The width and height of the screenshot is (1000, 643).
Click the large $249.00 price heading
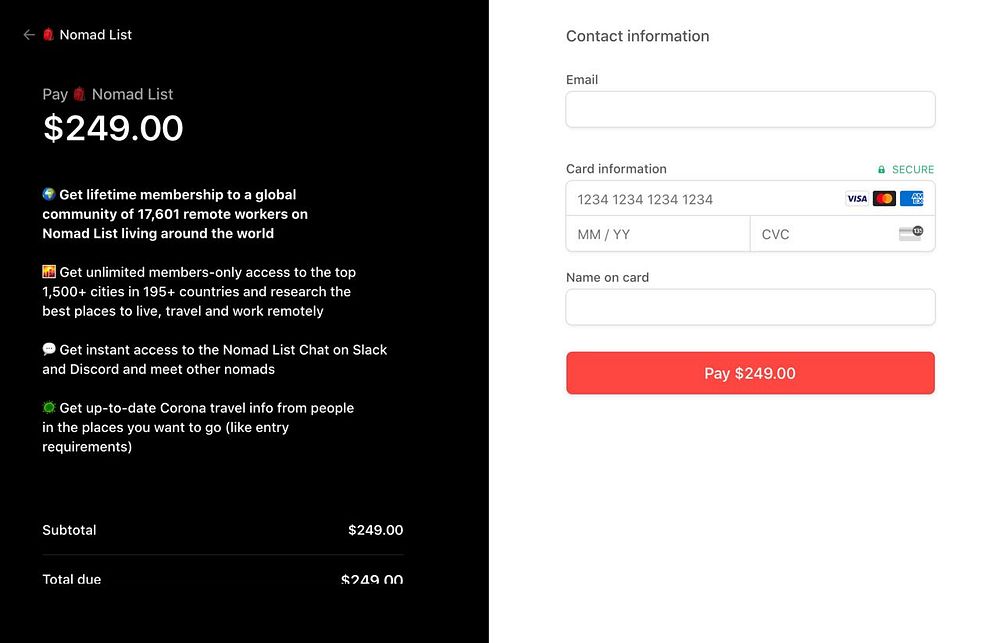113,128
